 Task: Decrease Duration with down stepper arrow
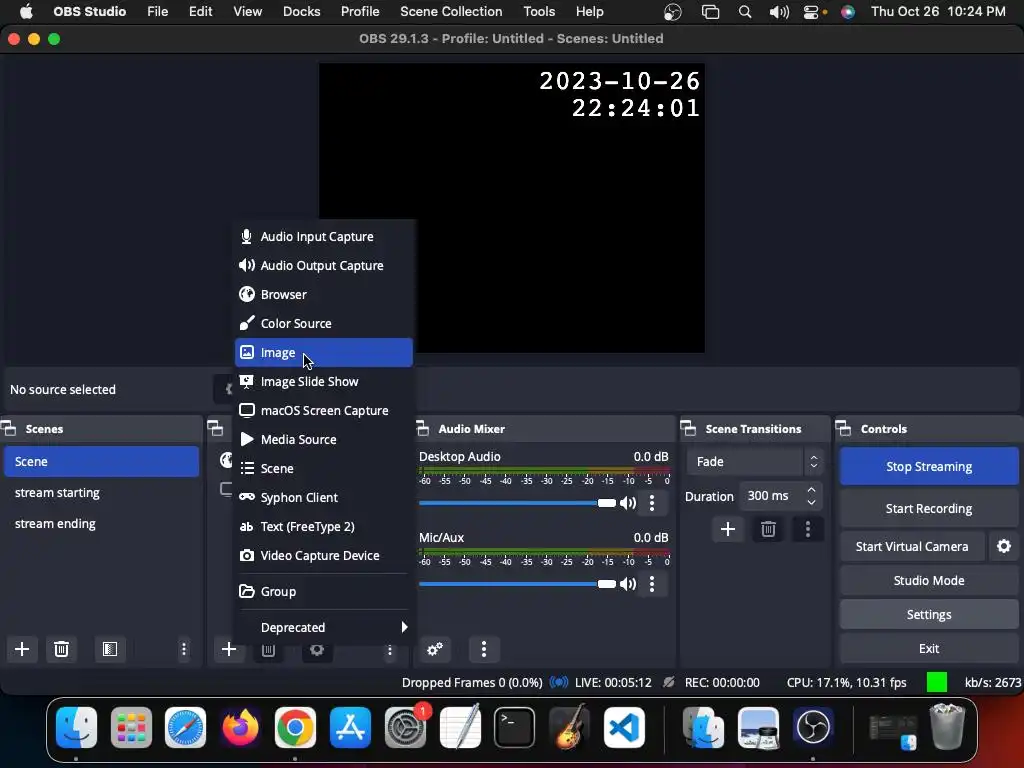pos(811,502)
